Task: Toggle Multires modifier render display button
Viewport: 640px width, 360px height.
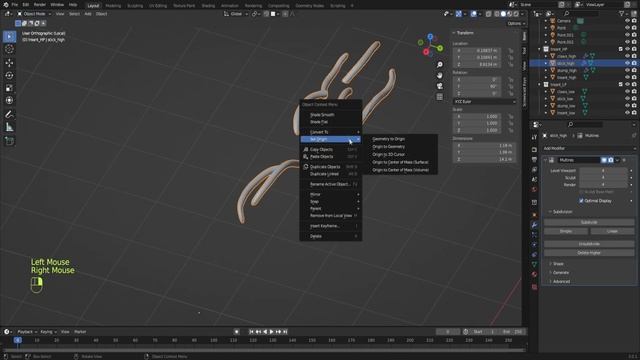Action: [611, 160]
